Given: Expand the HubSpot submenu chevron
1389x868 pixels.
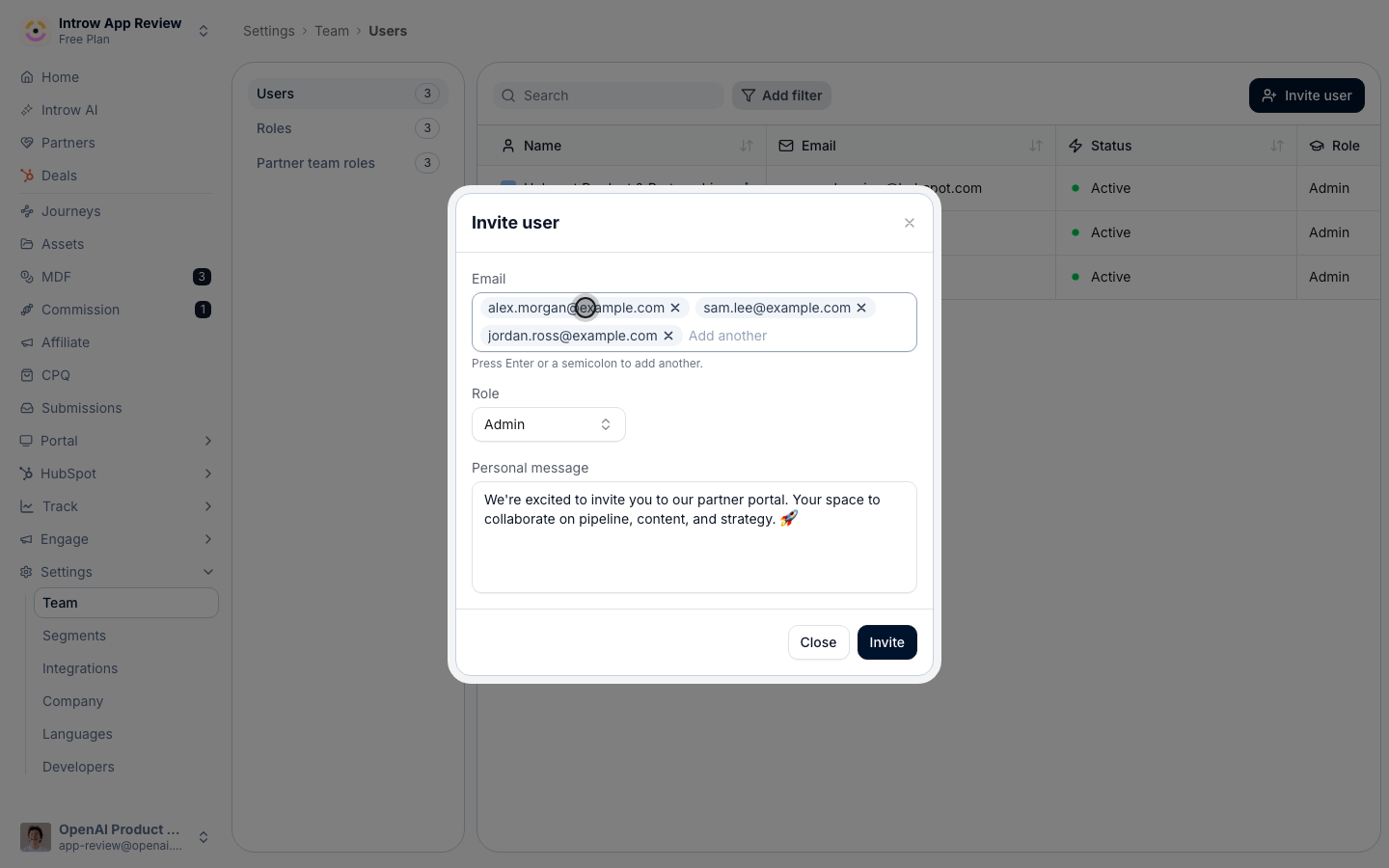Looking at the screenshot, I should 208,474.
